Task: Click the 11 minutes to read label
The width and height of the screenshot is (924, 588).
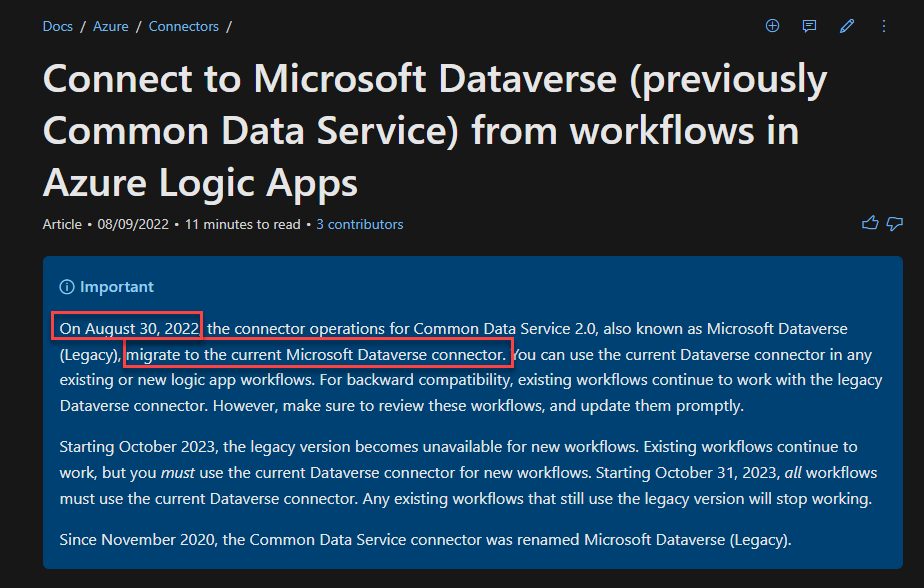Action: tap(243, 224)
